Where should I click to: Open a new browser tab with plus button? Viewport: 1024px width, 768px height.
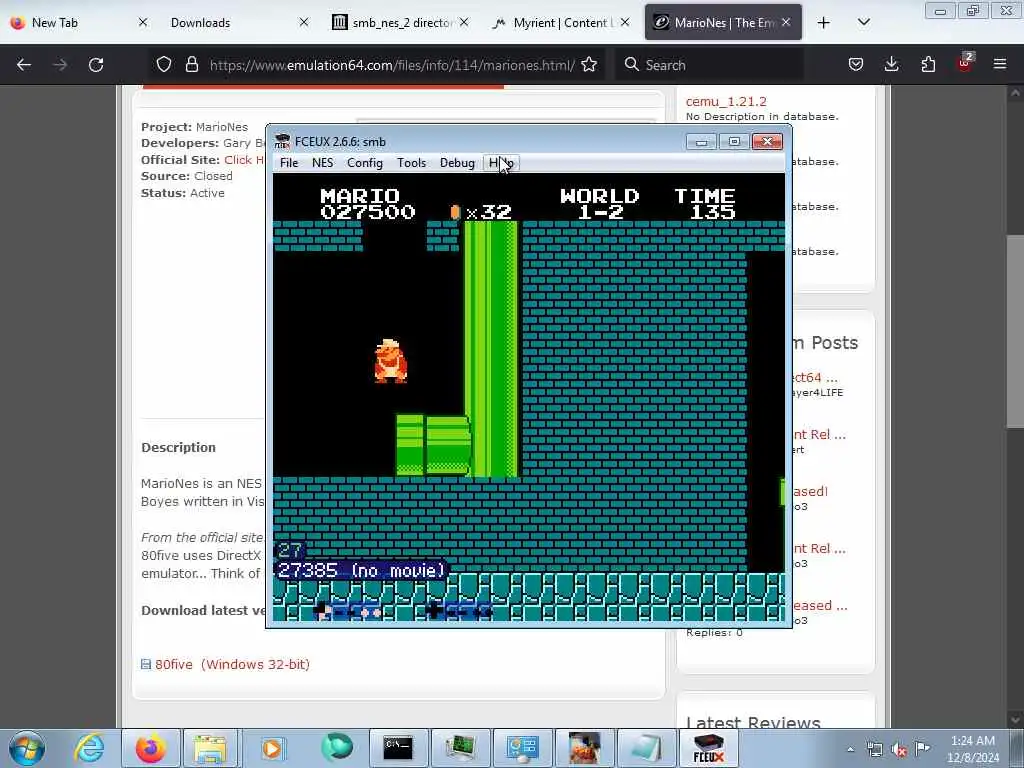[824, 23]
